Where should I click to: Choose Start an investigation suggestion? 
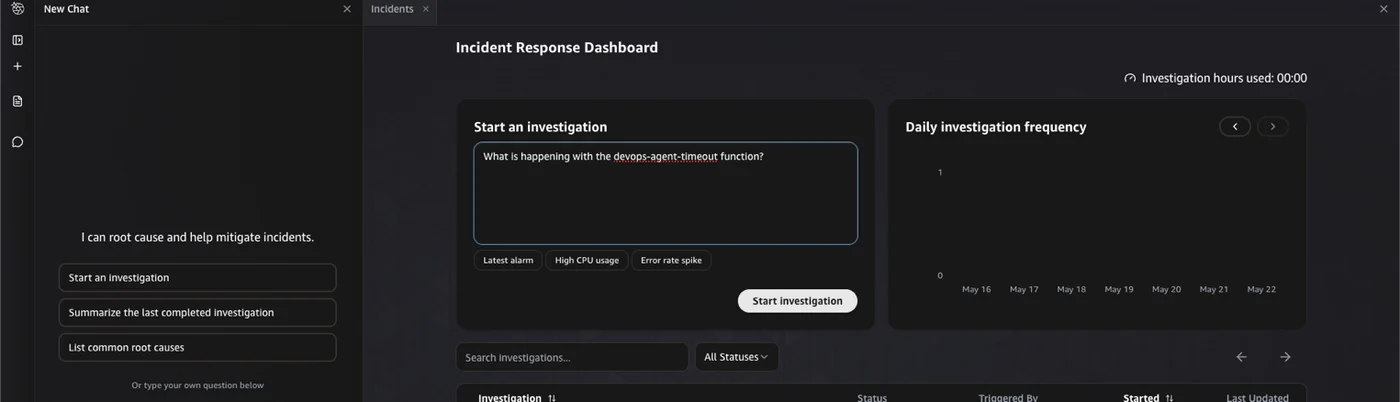[x=198, y=278]
